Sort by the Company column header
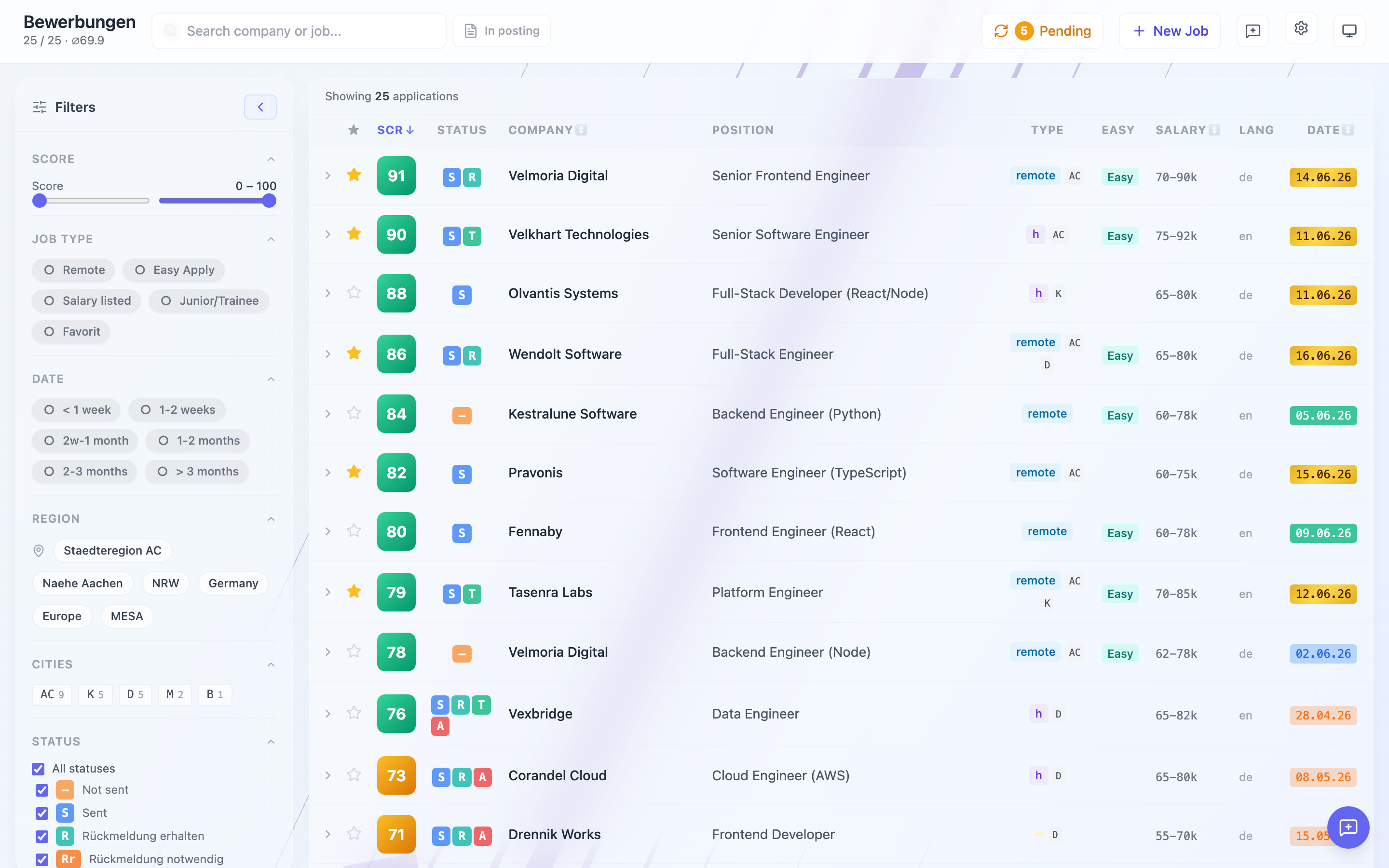The height and width of the screenshot is (868, 1389). [x=547, y=130]
